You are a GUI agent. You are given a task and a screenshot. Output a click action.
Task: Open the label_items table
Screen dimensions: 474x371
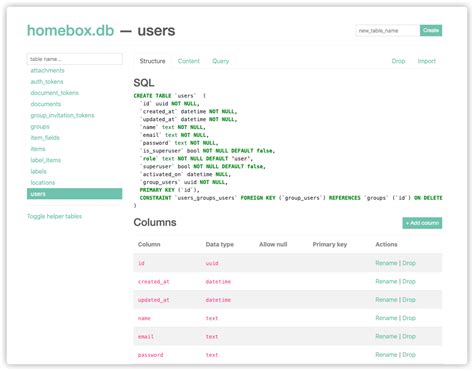tap(46, 160)
